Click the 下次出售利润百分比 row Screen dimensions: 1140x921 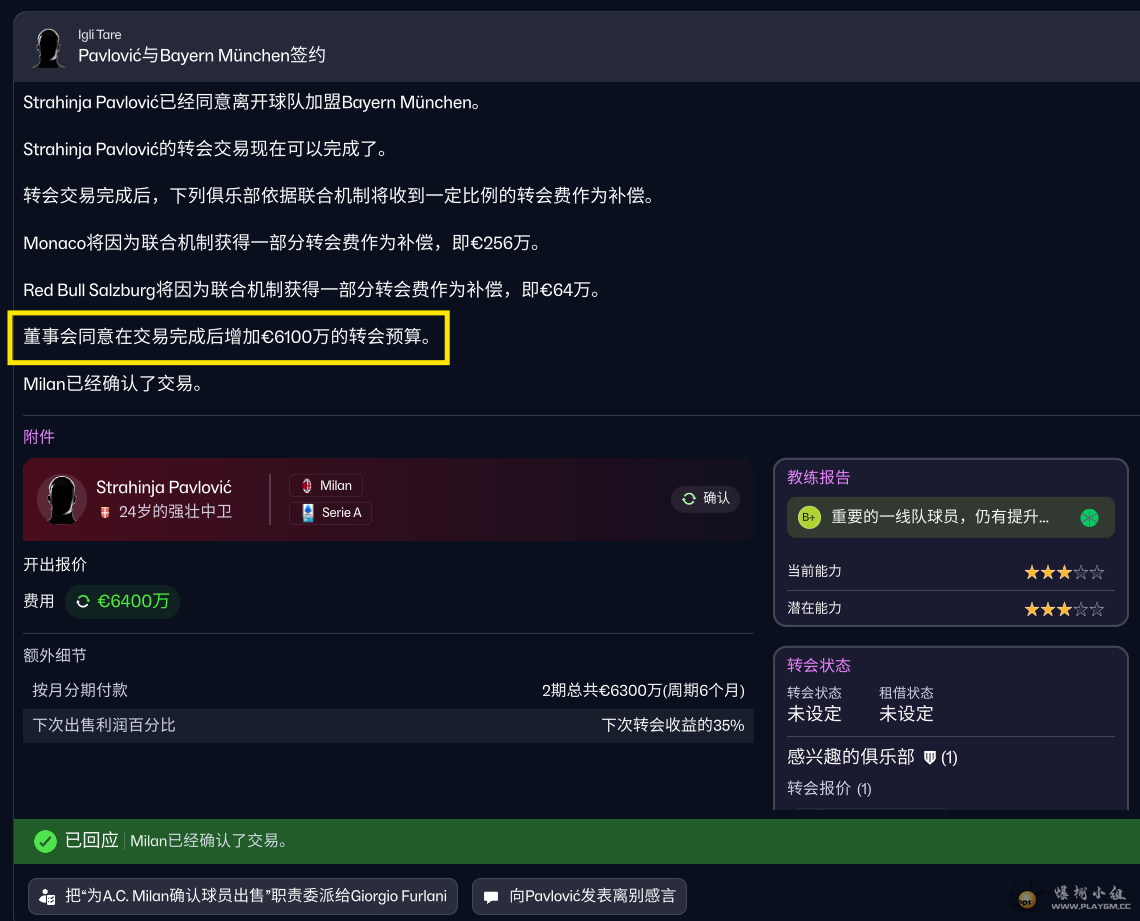tap(388, 725)
